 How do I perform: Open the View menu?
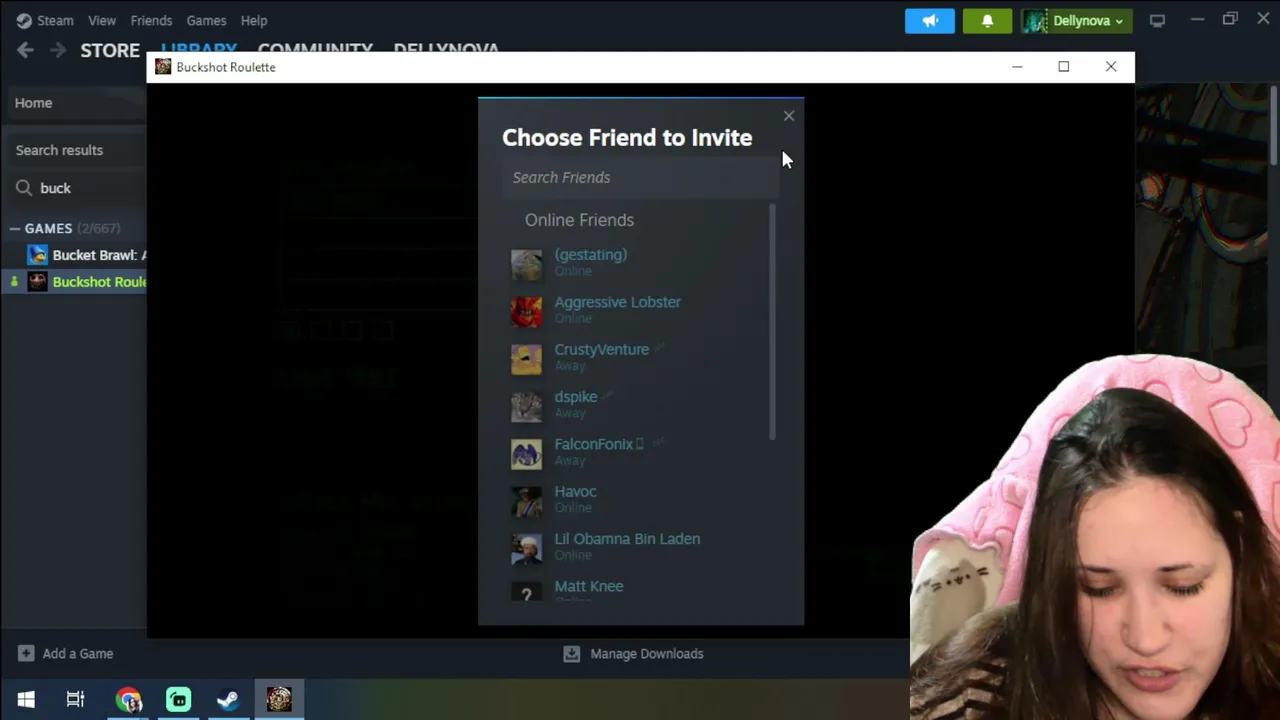pos(102,20)
